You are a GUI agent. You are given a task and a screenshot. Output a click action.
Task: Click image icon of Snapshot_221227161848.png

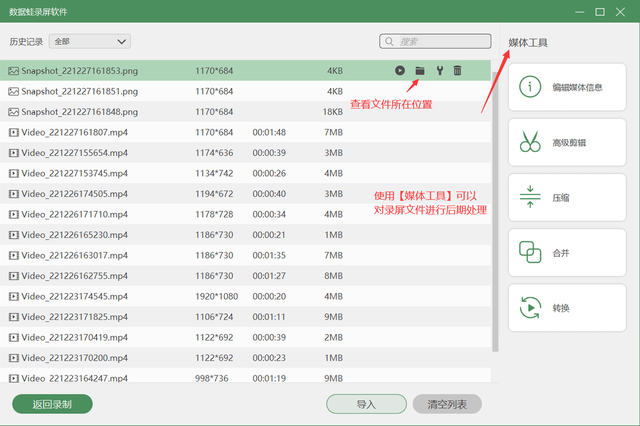coord(13,112)
